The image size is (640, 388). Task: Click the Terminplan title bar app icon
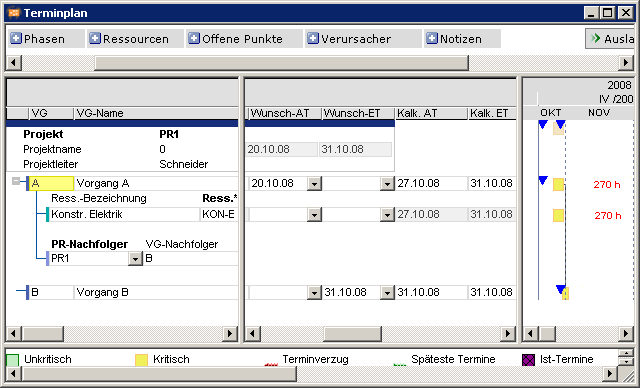click(x=13, y=13)
